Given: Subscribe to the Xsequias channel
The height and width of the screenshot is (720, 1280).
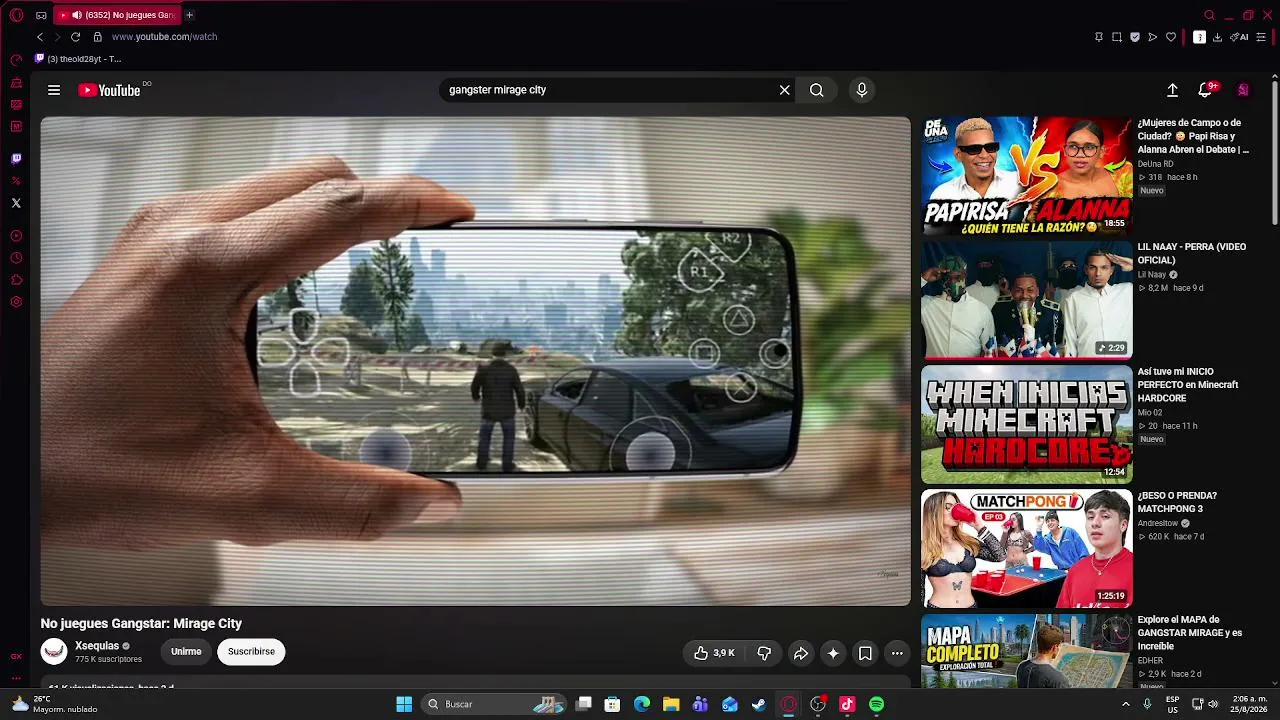Looking at the screenshot, I should 251,652.
